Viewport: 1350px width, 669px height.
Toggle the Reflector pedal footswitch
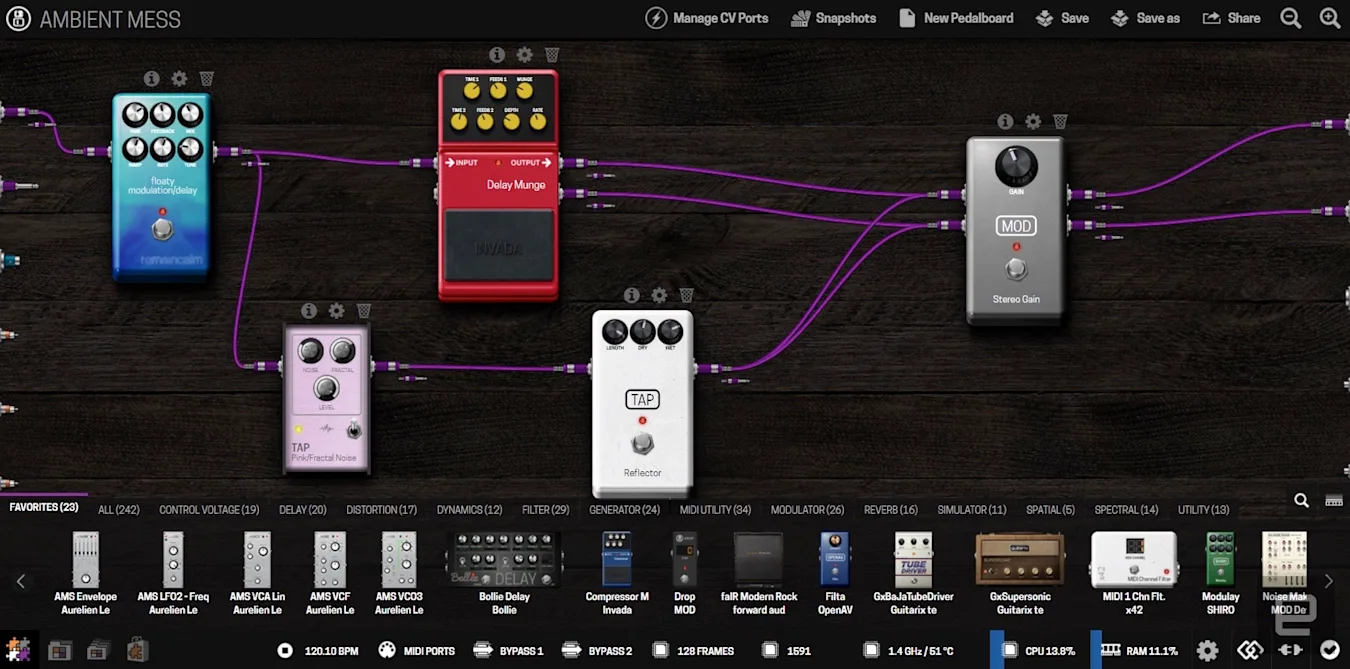point(642,443)
